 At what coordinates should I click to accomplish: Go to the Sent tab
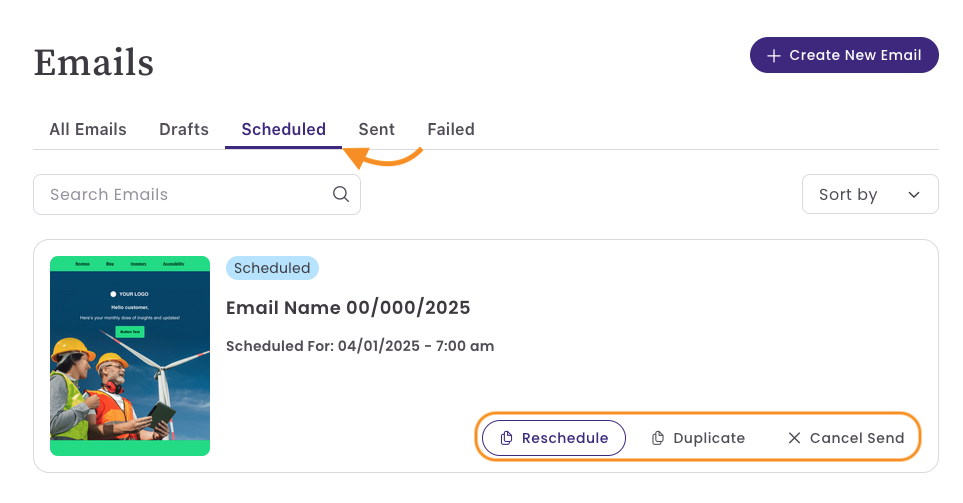tap(376, 129)
